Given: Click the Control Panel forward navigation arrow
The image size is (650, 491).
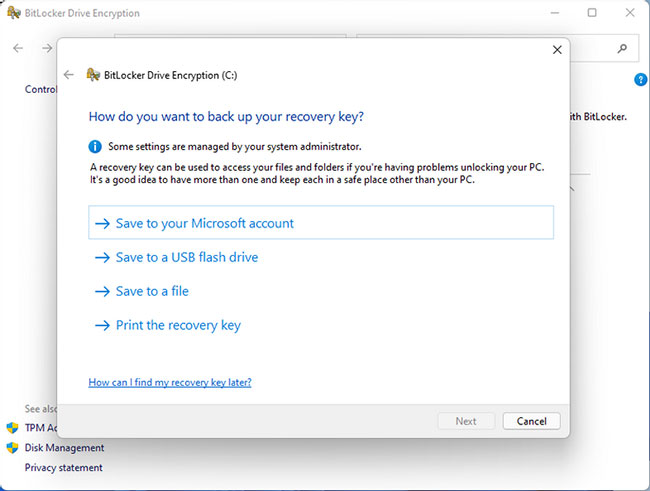Looking at the screenshot, I should (x=47, y=48).
